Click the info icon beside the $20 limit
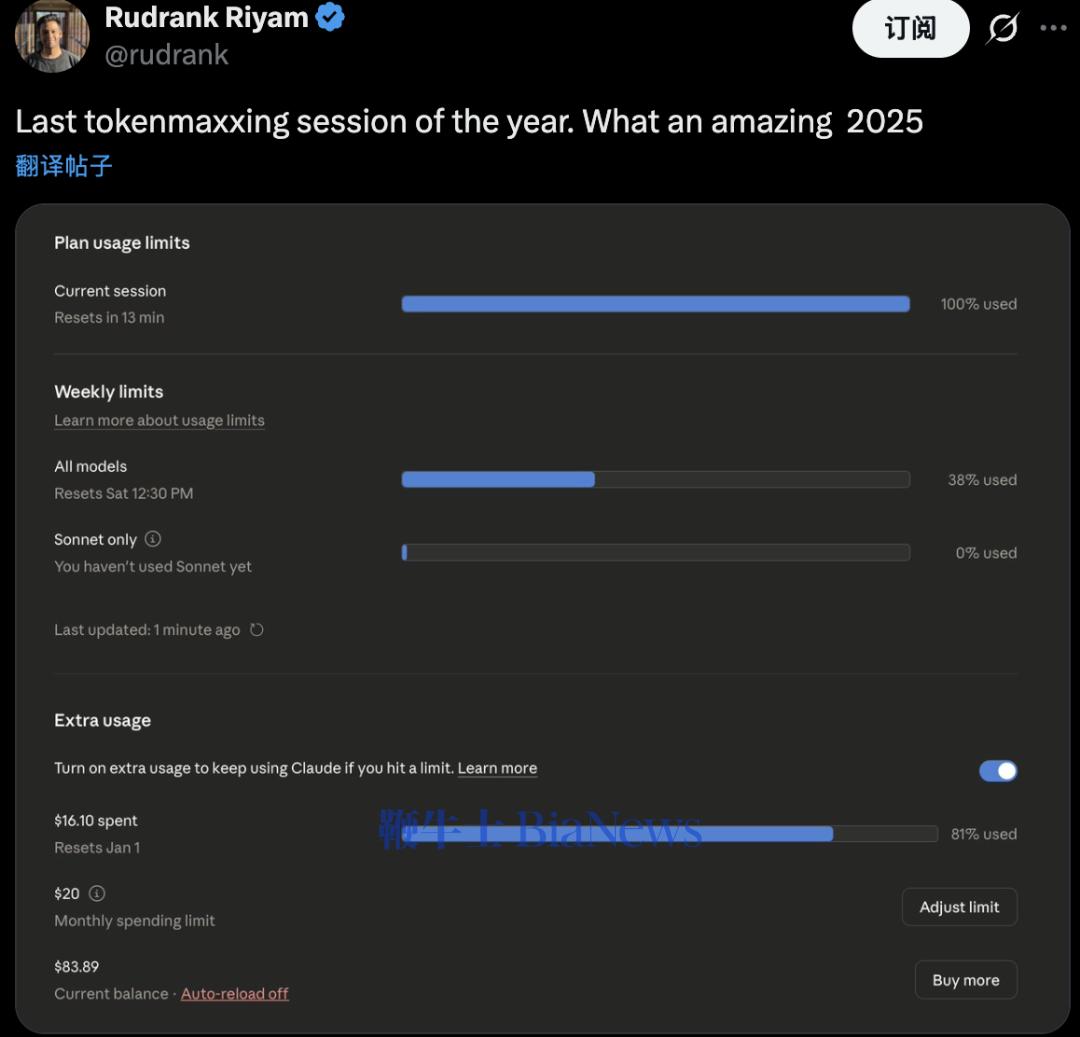The height and width of the screenshot is (1037, 1080). 97,893
